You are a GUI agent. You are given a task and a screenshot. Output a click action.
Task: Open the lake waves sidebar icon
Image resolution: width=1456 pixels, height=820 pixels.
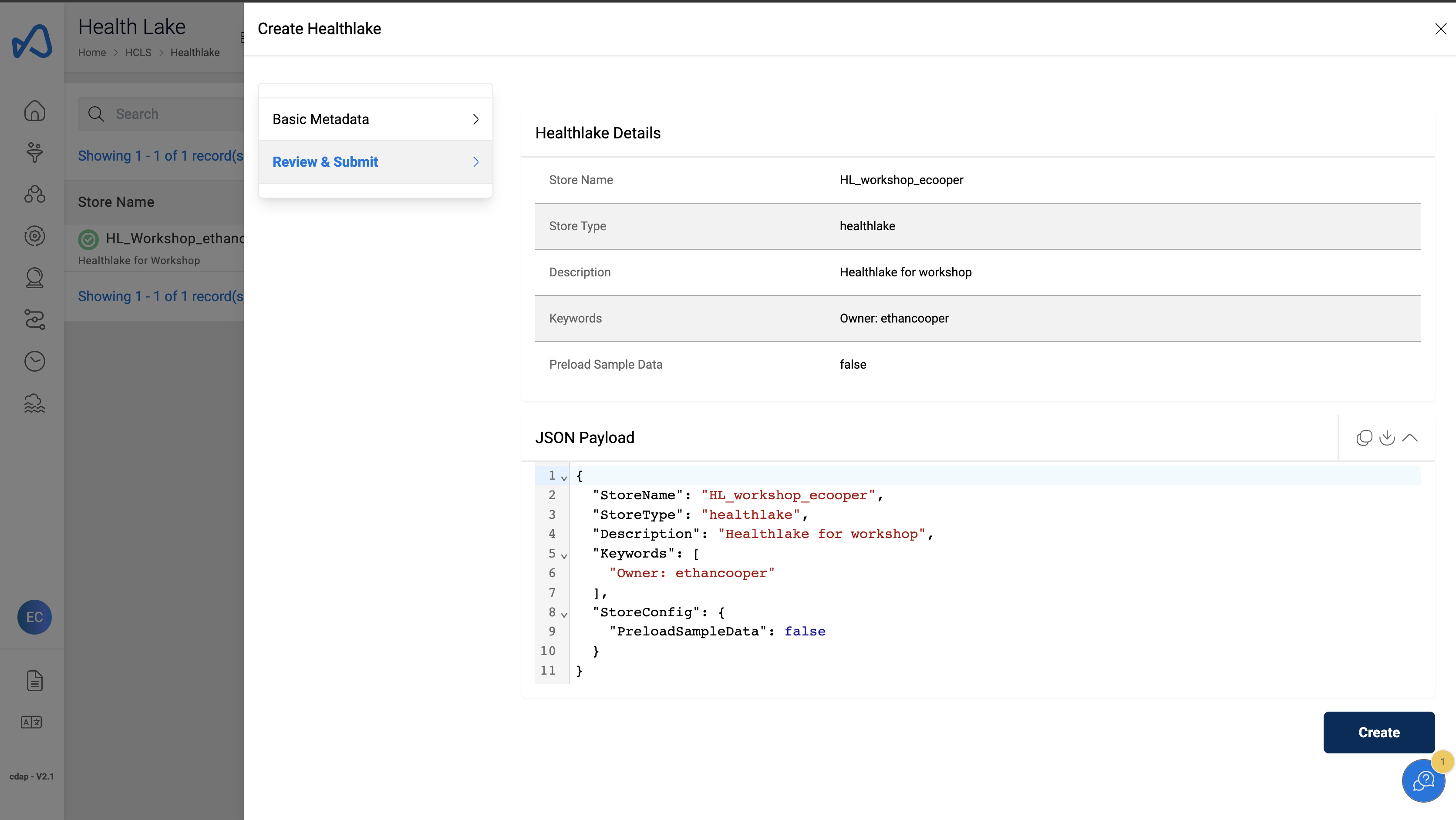(x=34, y=403)
